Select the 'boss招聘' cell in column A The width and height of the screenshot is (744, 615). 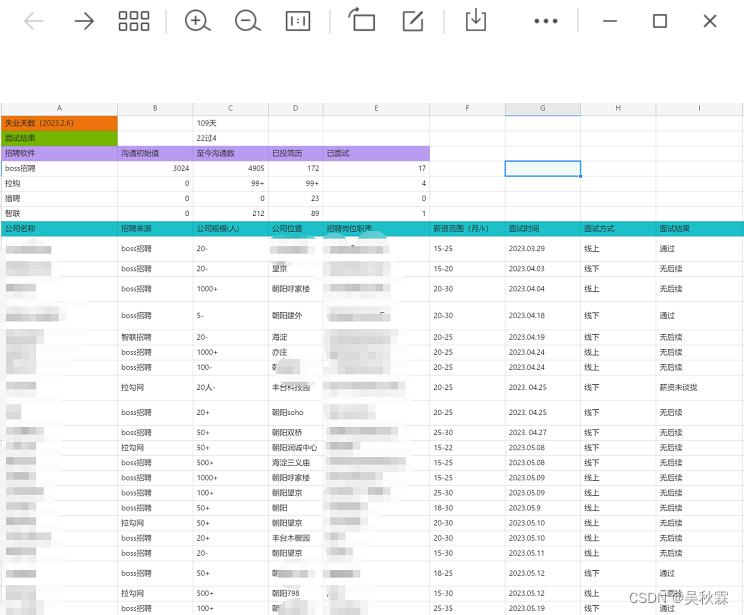point(59,168)
